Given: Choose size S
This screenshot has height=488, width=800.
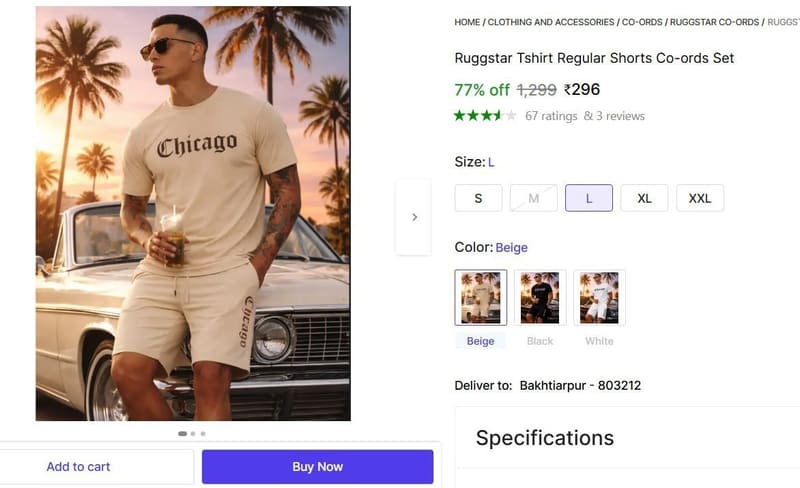Looking at the screenshot, I should click(x=478, y=198).
